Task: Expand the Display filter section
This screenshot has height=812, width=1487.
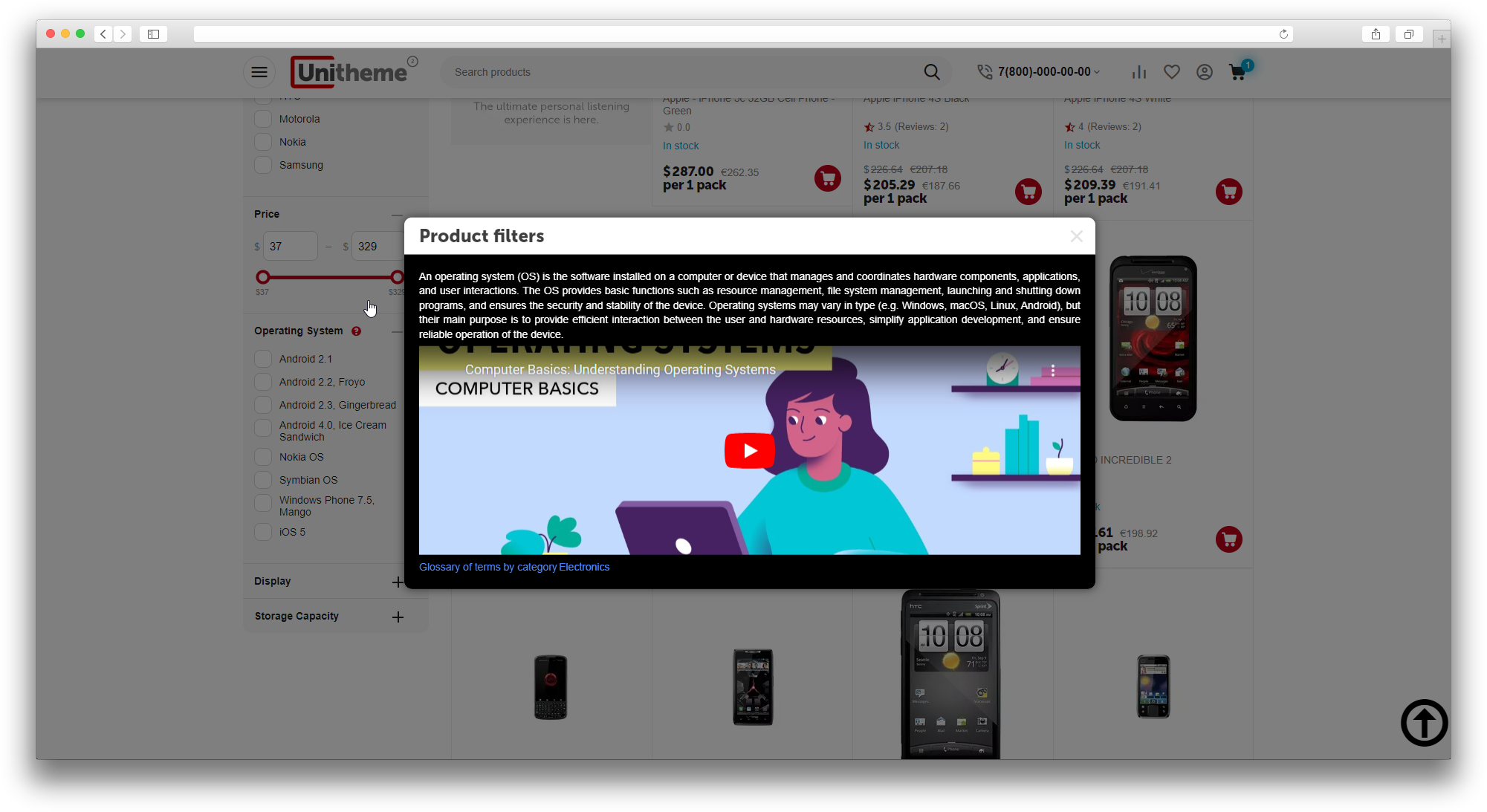Action: point(398,582)
